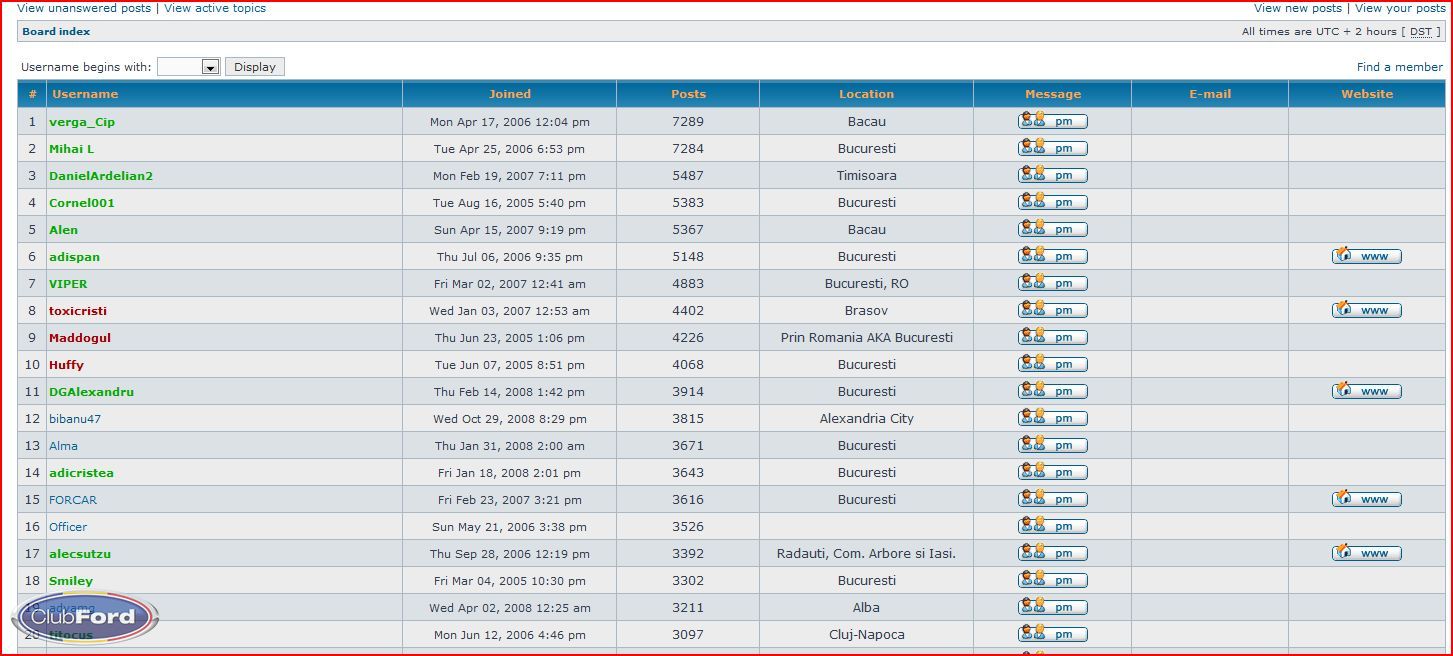Click the www icon for DGAlexandru
This screenshot has width=1453, height=656.
pos(1366,391)
